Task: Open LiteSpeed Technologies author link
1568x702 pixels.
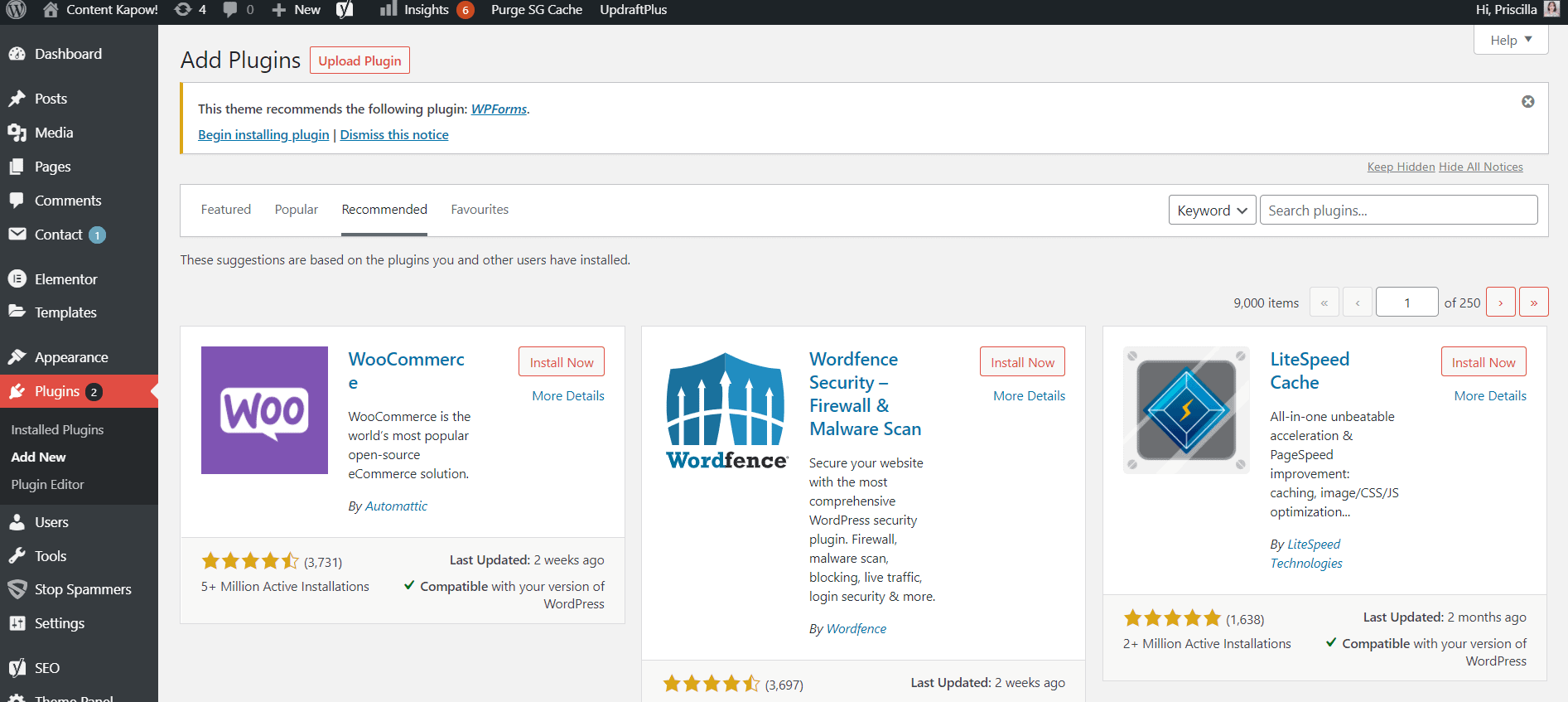Action: pos(1306,554)
